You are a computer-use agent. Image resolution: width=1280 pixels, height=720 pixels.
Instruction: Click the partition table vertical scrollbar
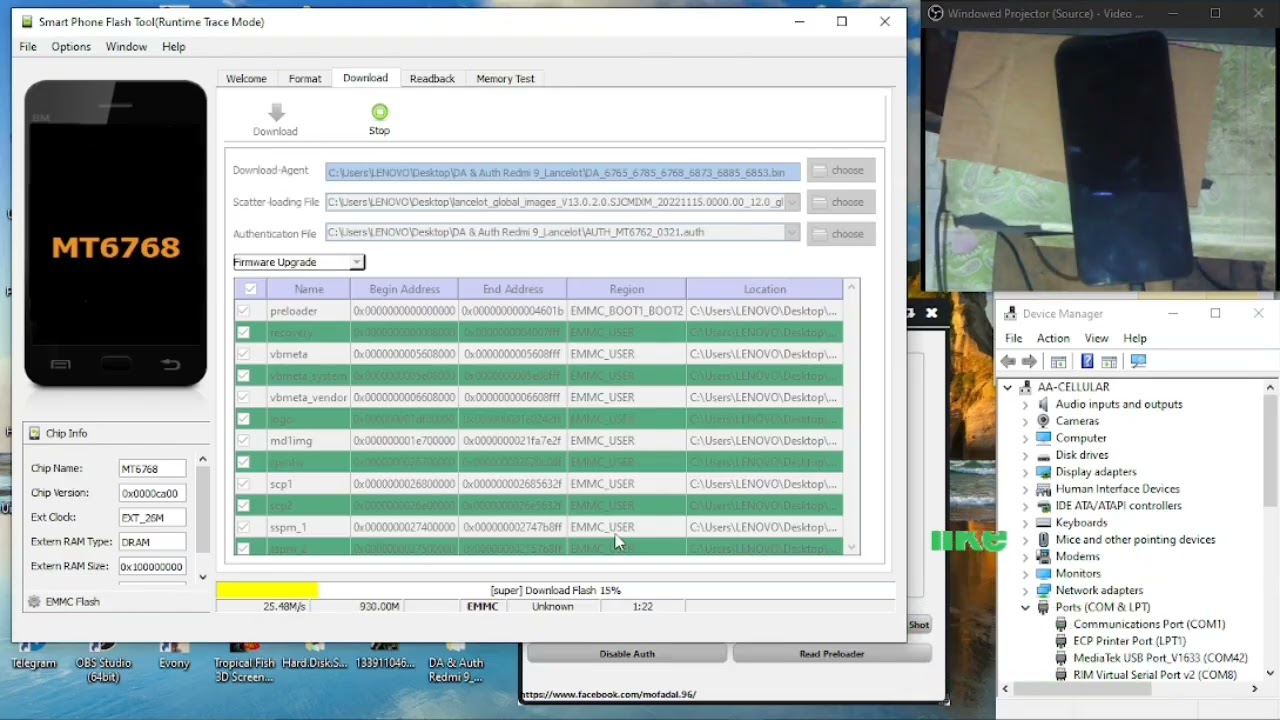click(x=852, y=417)
